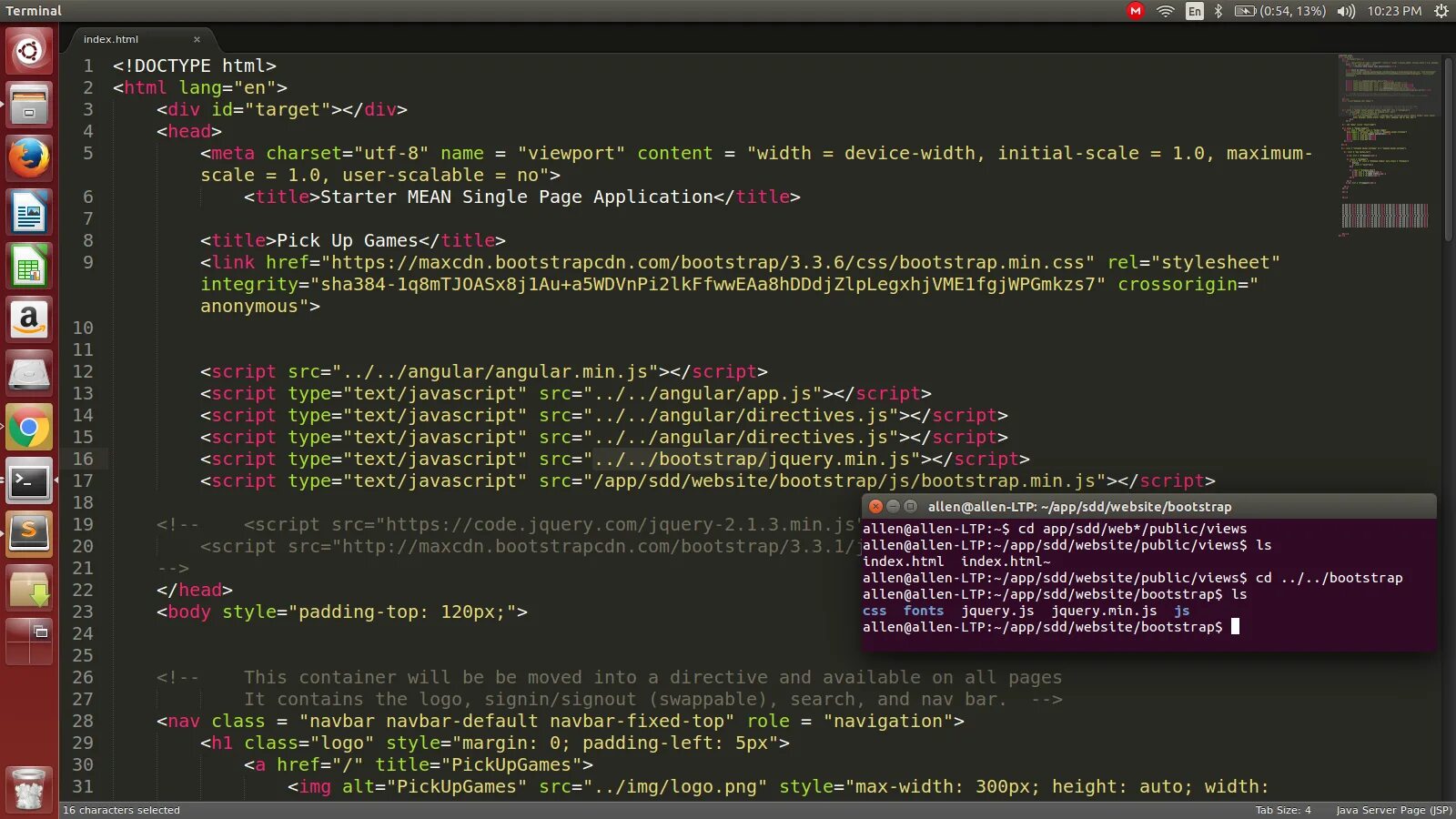Open the Tab Size: 4 selector
Viewport: 1456px width, 819px height.
(1283, 810)
